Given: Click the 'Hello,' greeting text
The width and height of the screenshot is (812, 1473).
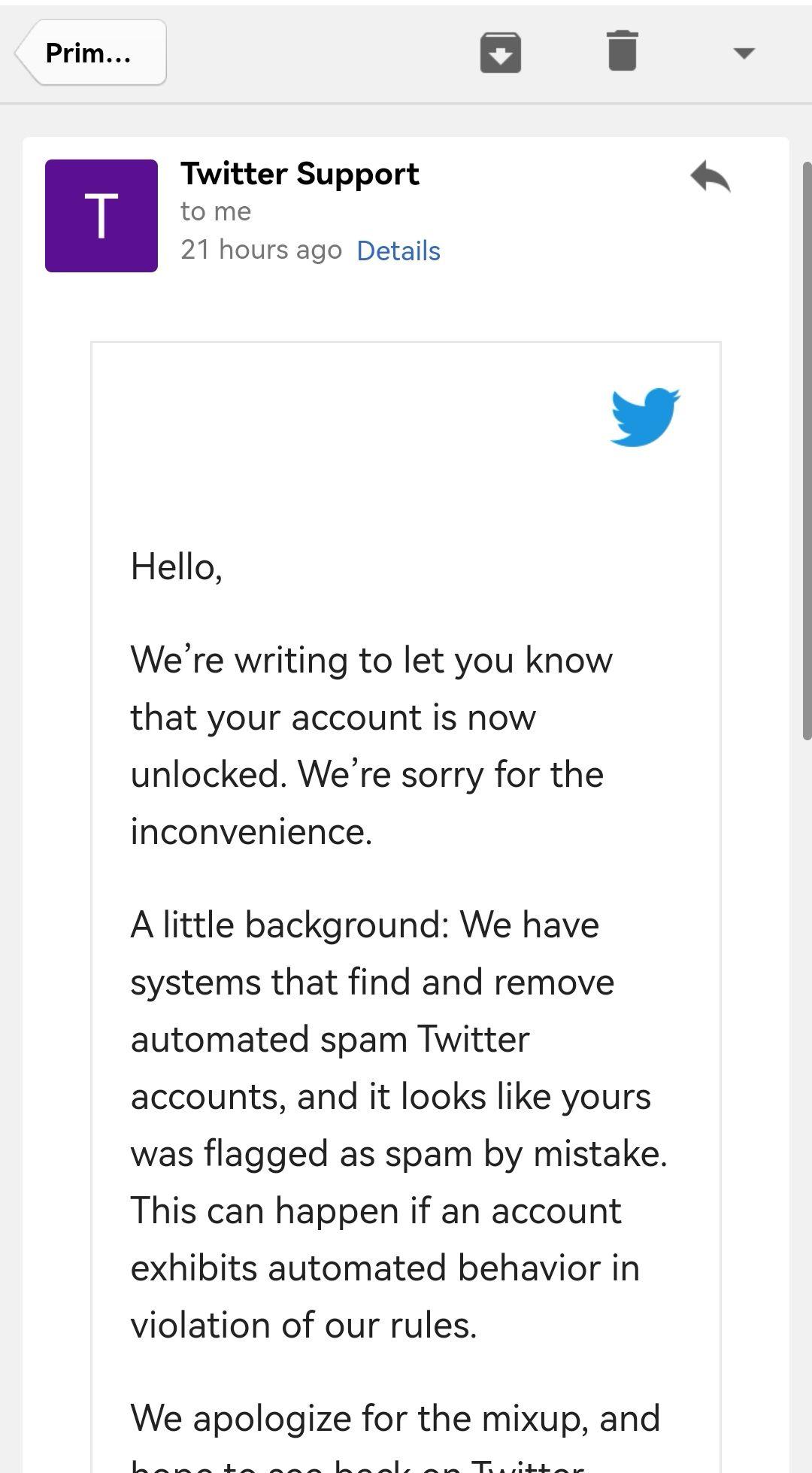Looking at the screenshot, I should click(x=177, y=566).
